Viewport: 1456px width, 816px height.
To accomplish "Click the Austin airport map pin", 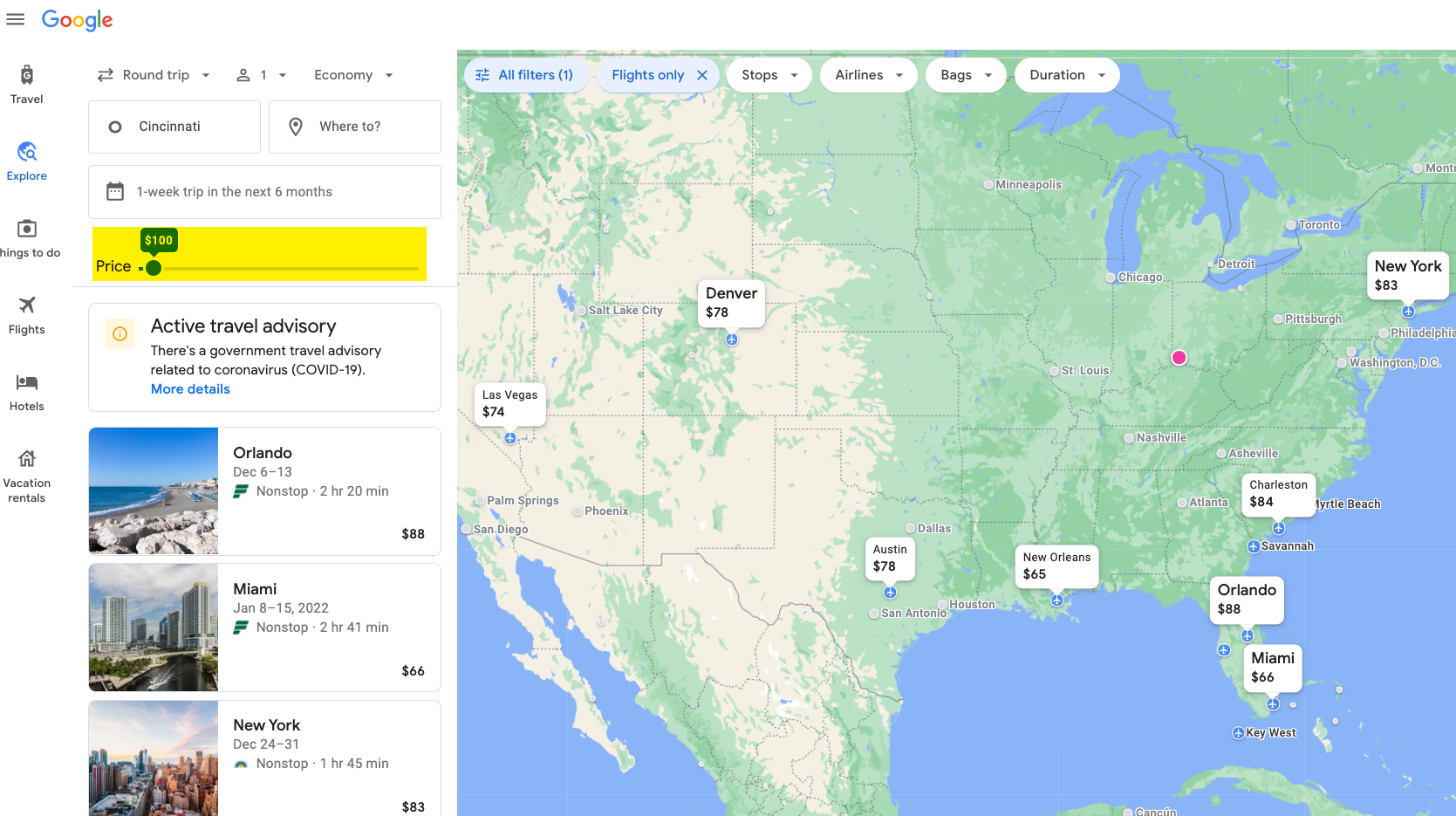I will tap(890, 593).
